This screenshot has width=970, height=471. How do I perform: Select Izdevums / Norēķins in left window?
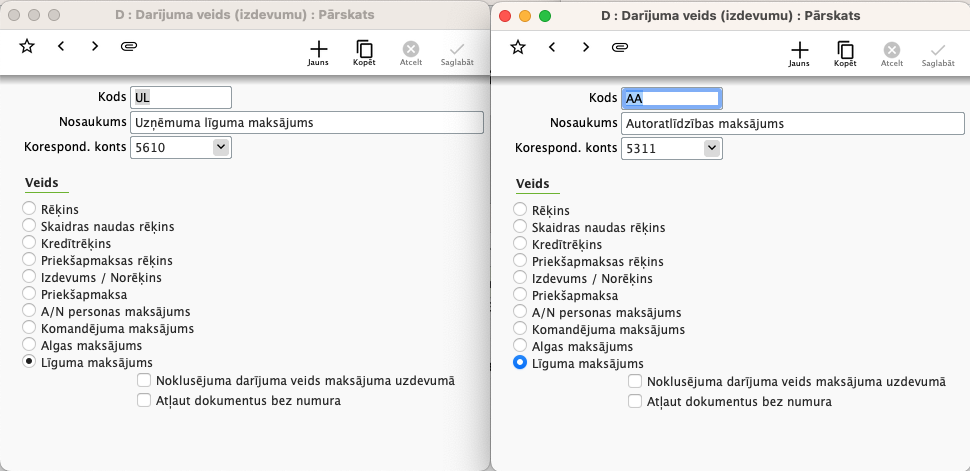point(28,275)
